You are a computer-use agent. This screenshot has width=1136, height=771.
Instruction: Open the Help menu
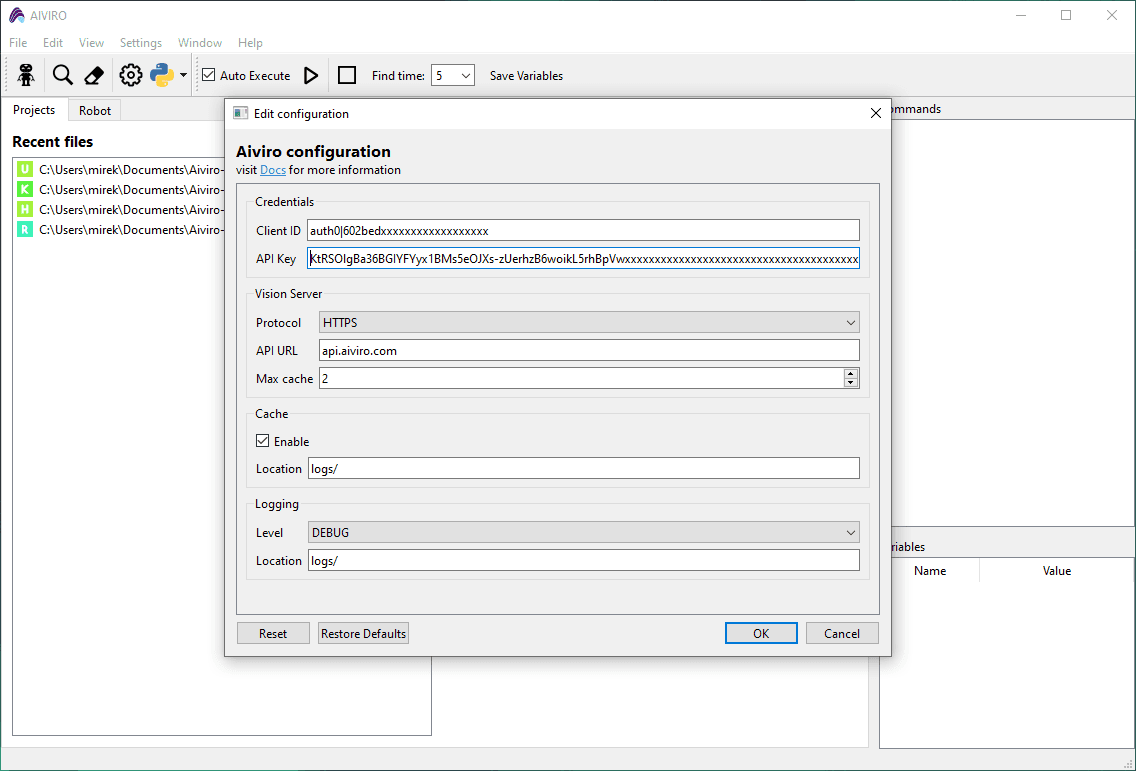[x=250, y=43]
